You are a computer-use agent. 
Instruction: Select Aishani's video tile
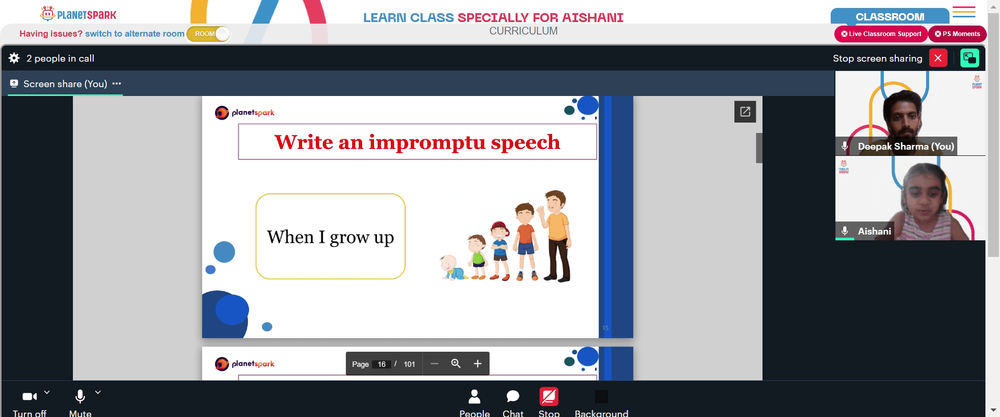(911, 198)
